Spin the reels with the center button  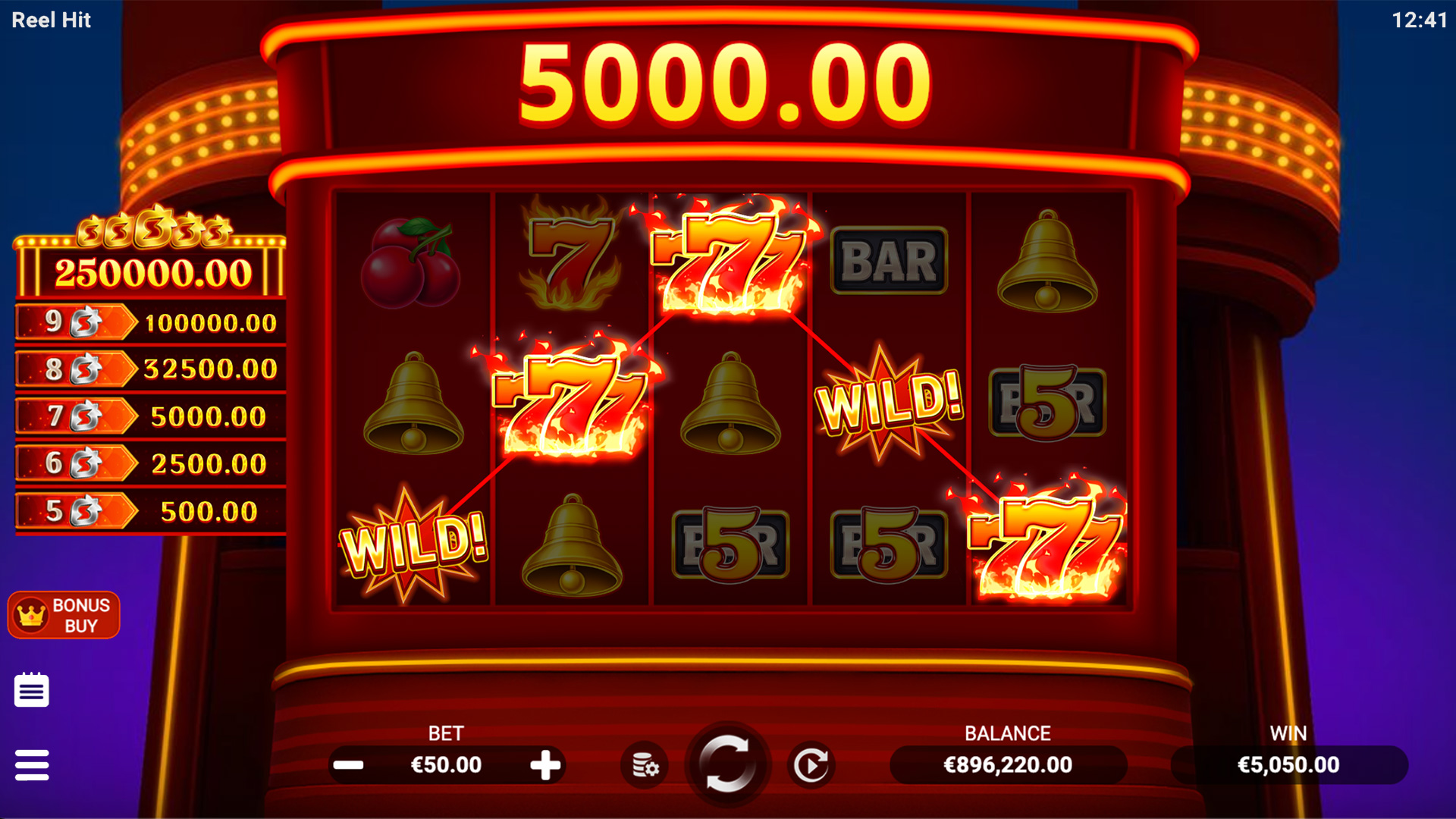pos(727,764)
